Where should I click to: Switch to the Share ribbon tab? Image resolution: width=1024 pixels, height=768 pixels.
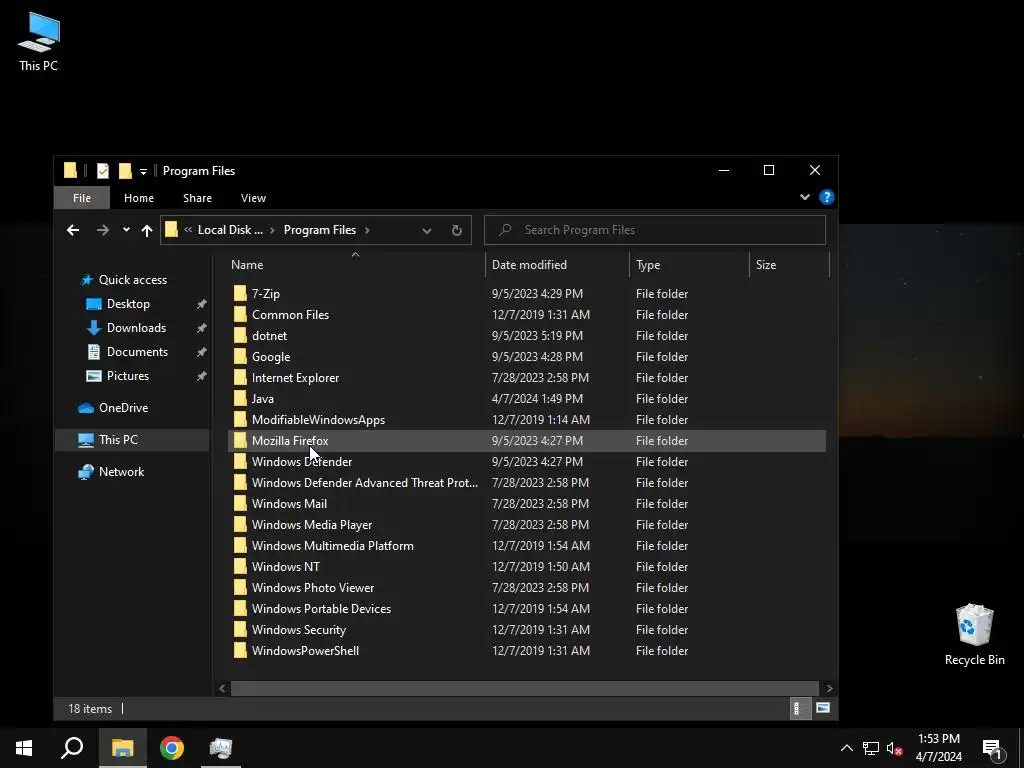click(197, 198)
